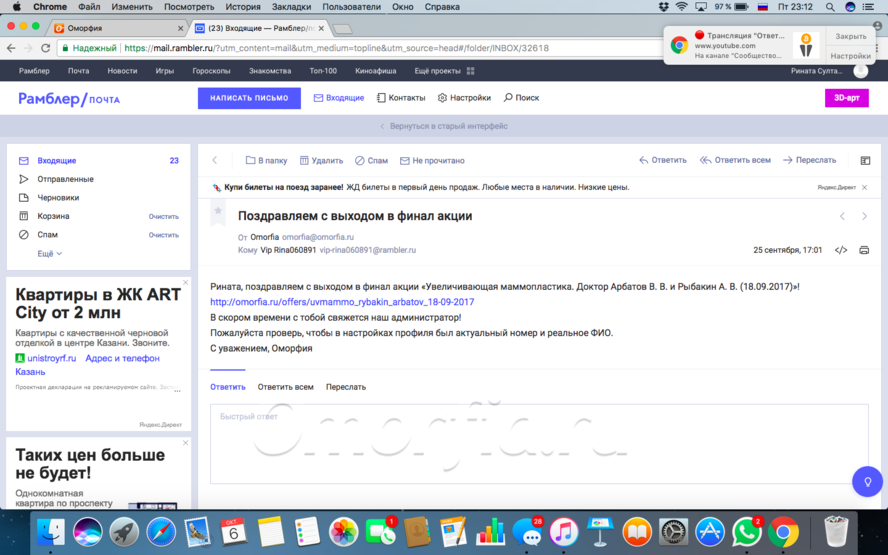
Task: Move email using В папку
Action: [266, 160]
